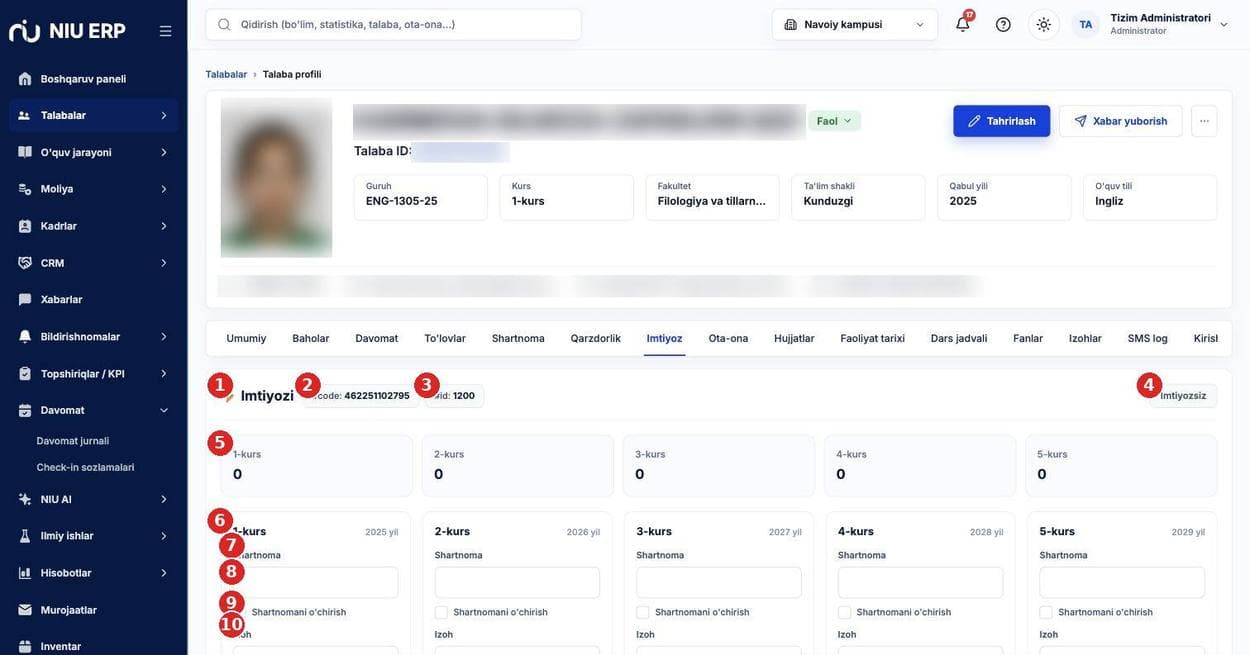
Task: Open Bildirishnomalar in the sidebar
Action: tap(80, 337)
